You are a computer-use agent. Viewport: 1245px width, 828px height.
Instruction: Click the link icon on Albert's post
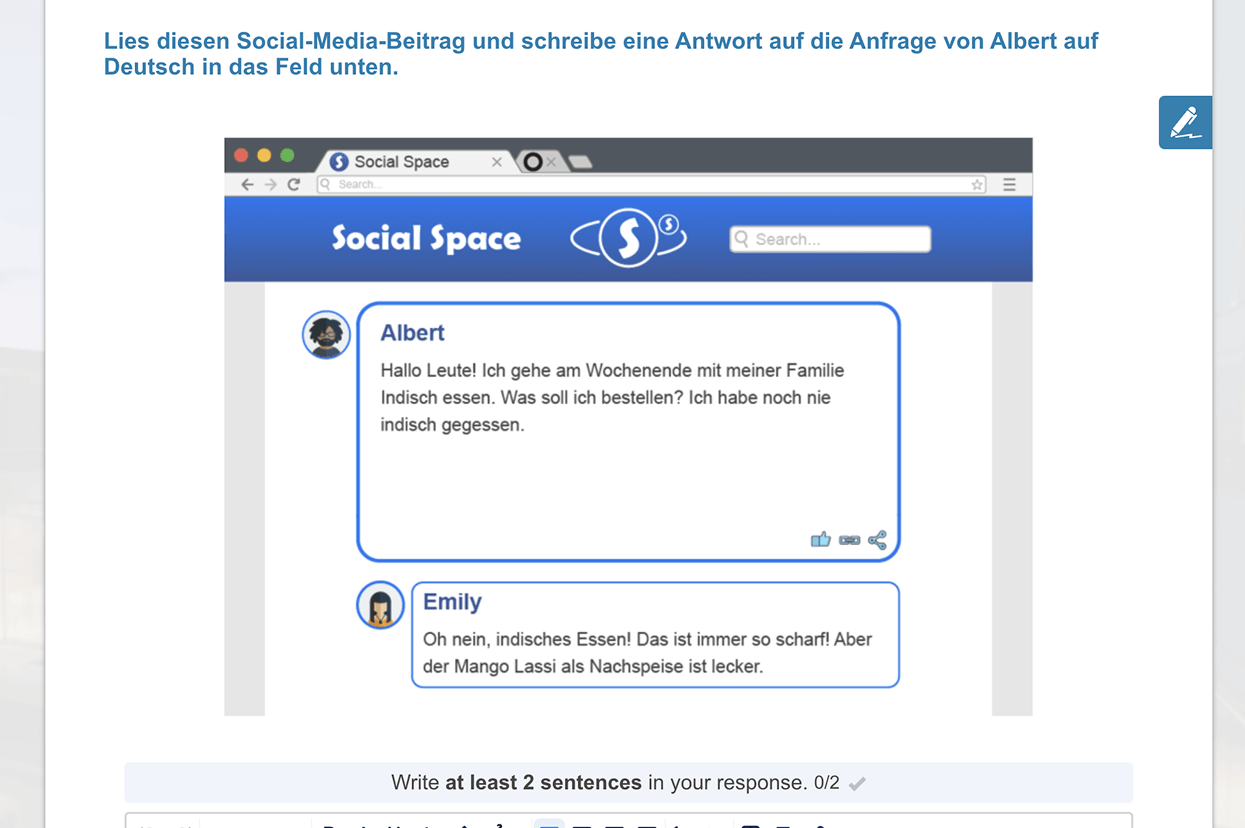tap(849, 540)
